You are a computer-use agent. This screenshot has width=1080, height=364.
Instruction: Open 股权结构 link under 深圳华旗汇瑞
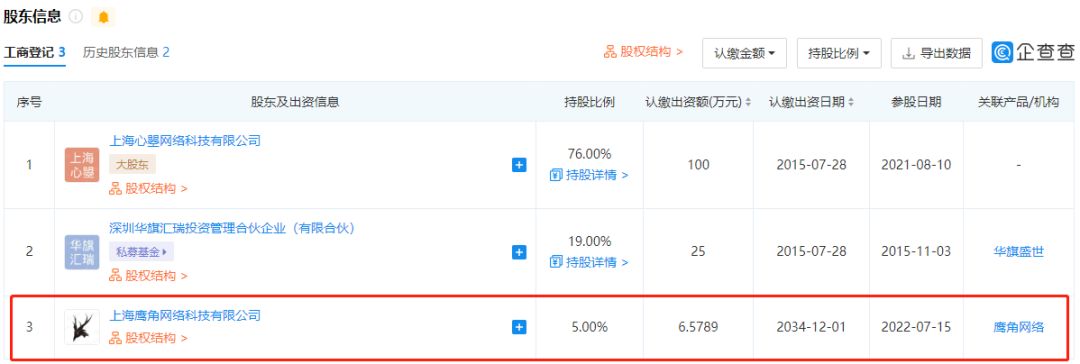pyautogui.click(x=148, y=276)
